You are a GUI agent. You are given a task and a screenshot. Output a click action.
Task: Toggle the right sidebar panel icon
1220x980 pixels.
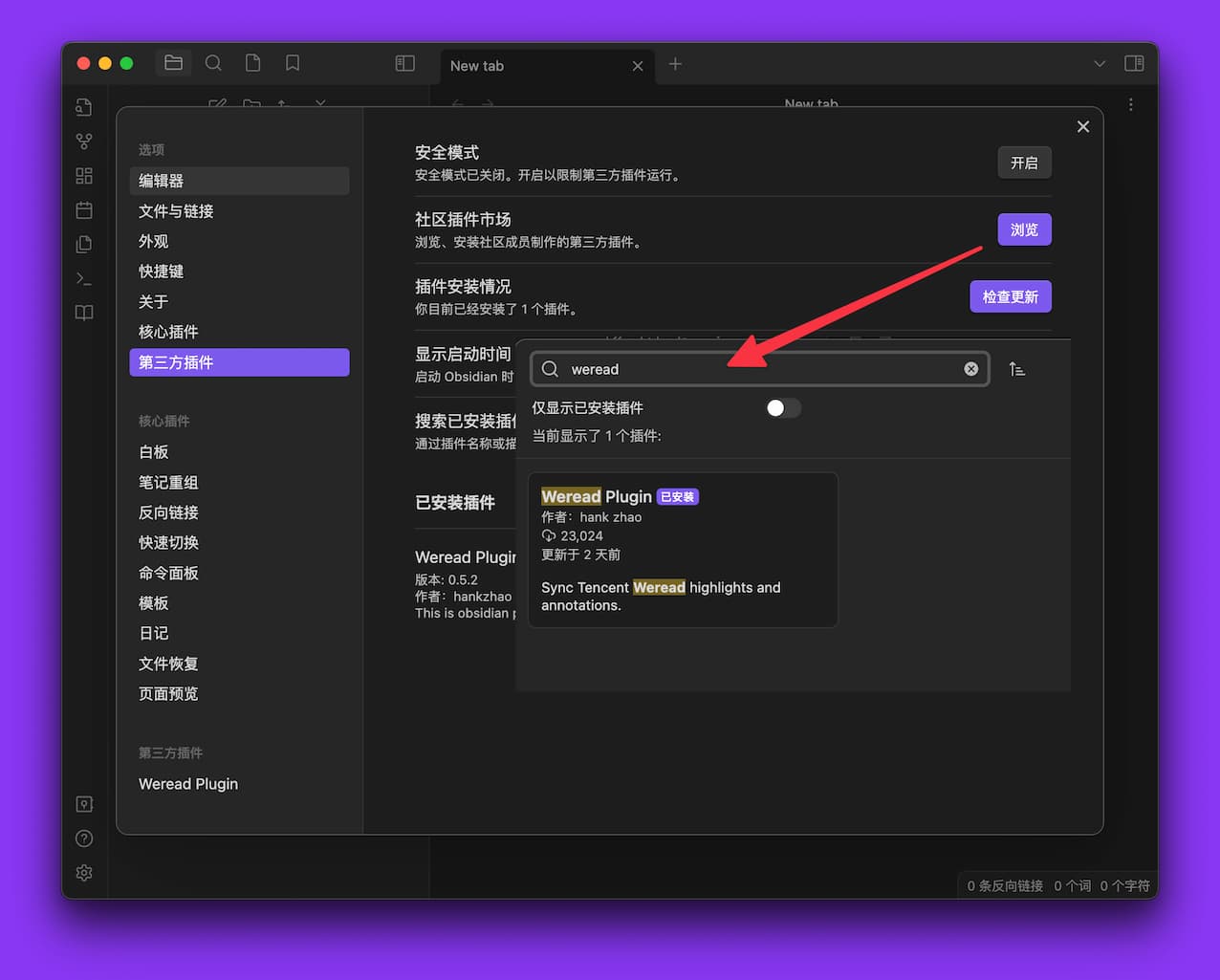pyautogui.click(x=1135, y=63)
